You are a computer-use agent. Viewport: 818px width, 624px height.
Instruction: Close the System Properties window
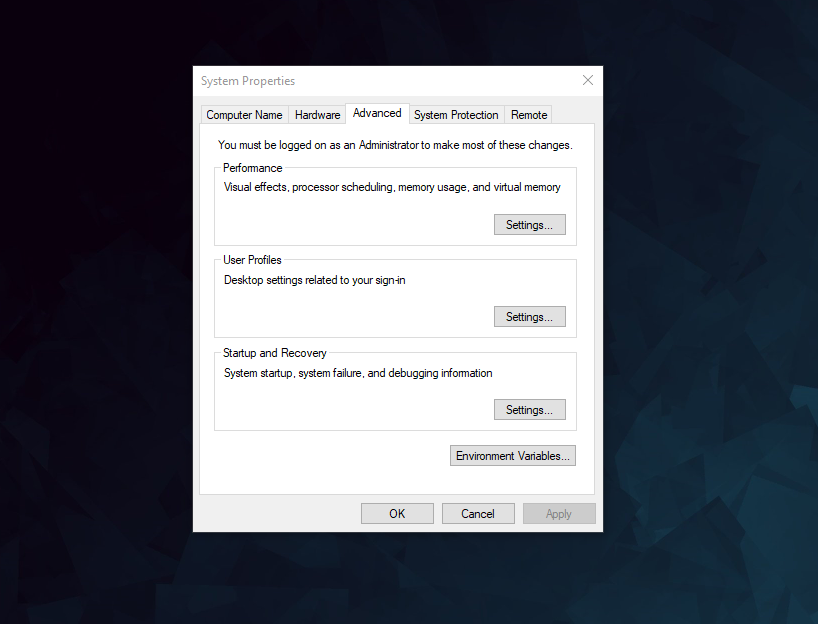pyautogui.click(x=587, y=80)
